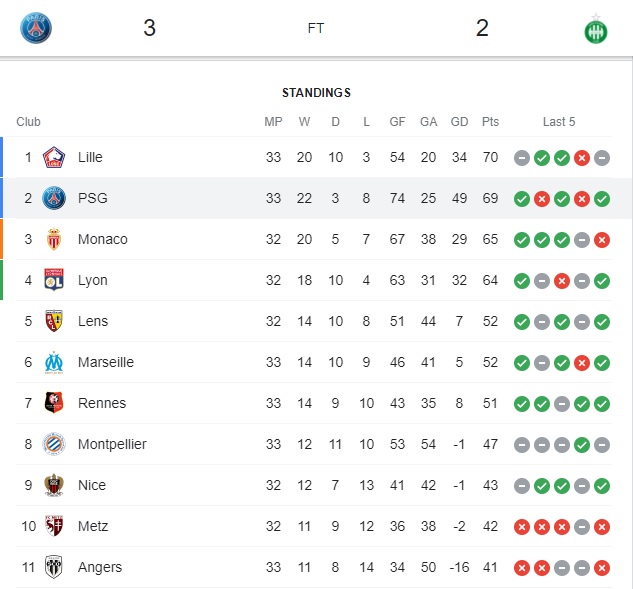Click the Rennes club crest
Viewport: 633px width, 589px height.
click(54, 403)
